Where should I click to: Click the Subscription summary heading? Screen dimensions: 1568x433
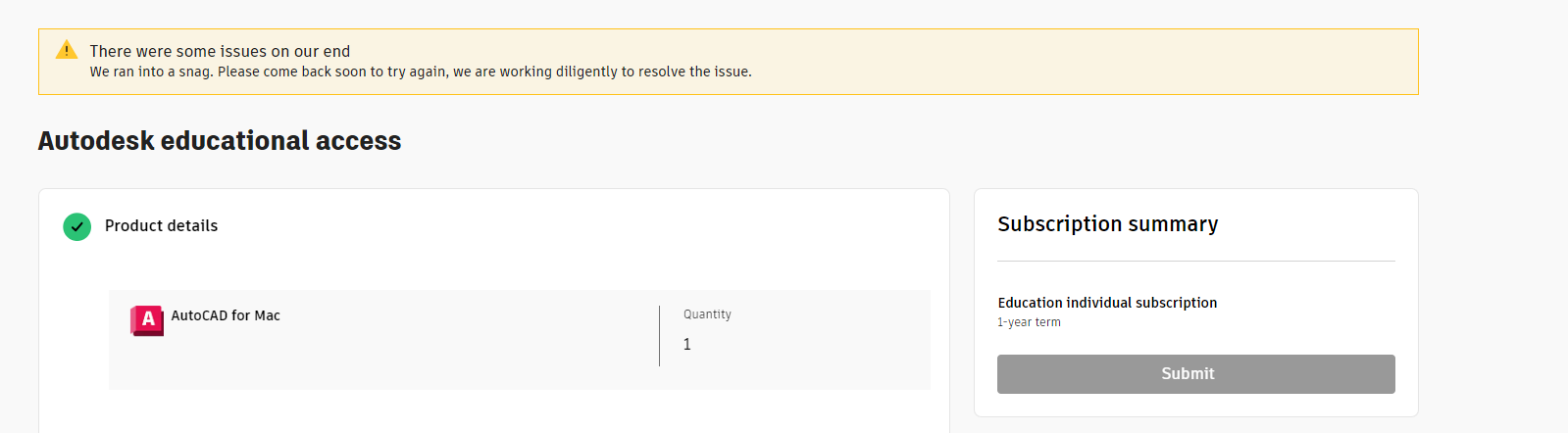[1107, 224]
